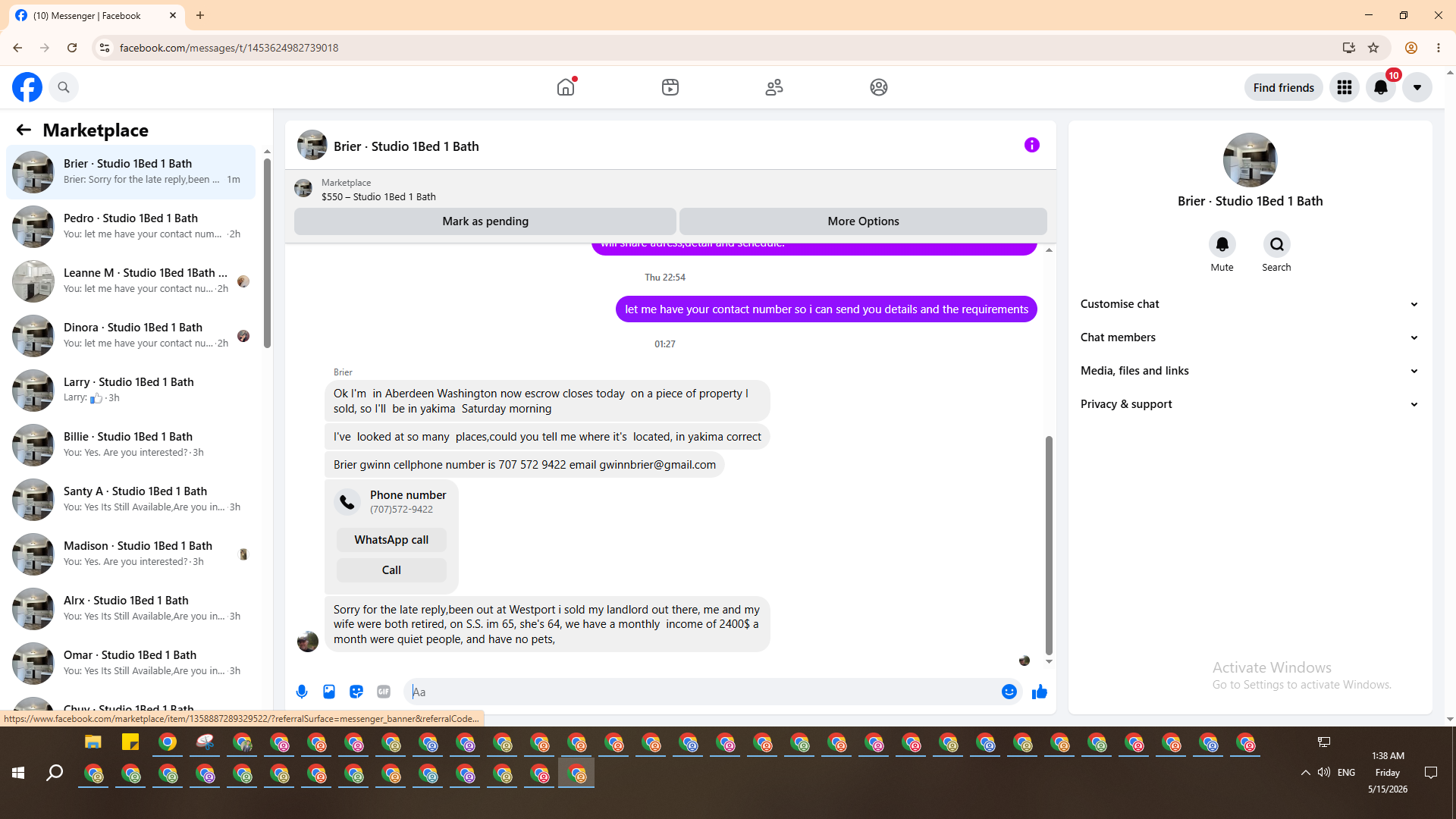Open the Alrx Studio 1Bed 1 Bath chat

coord(131,609)
